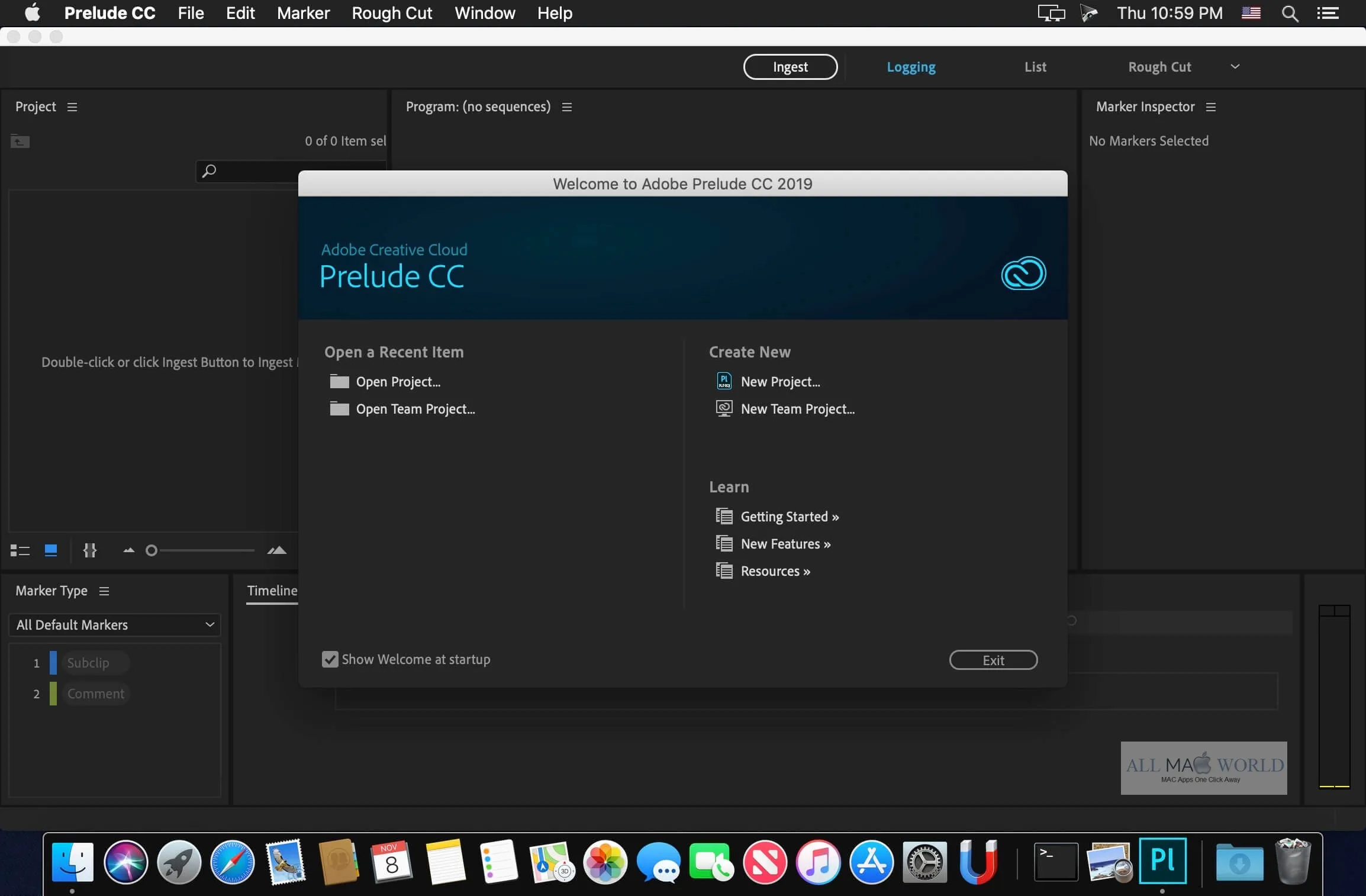
Task: Open the Marker Inspector panel menu icon
Action: point(1211,107)
